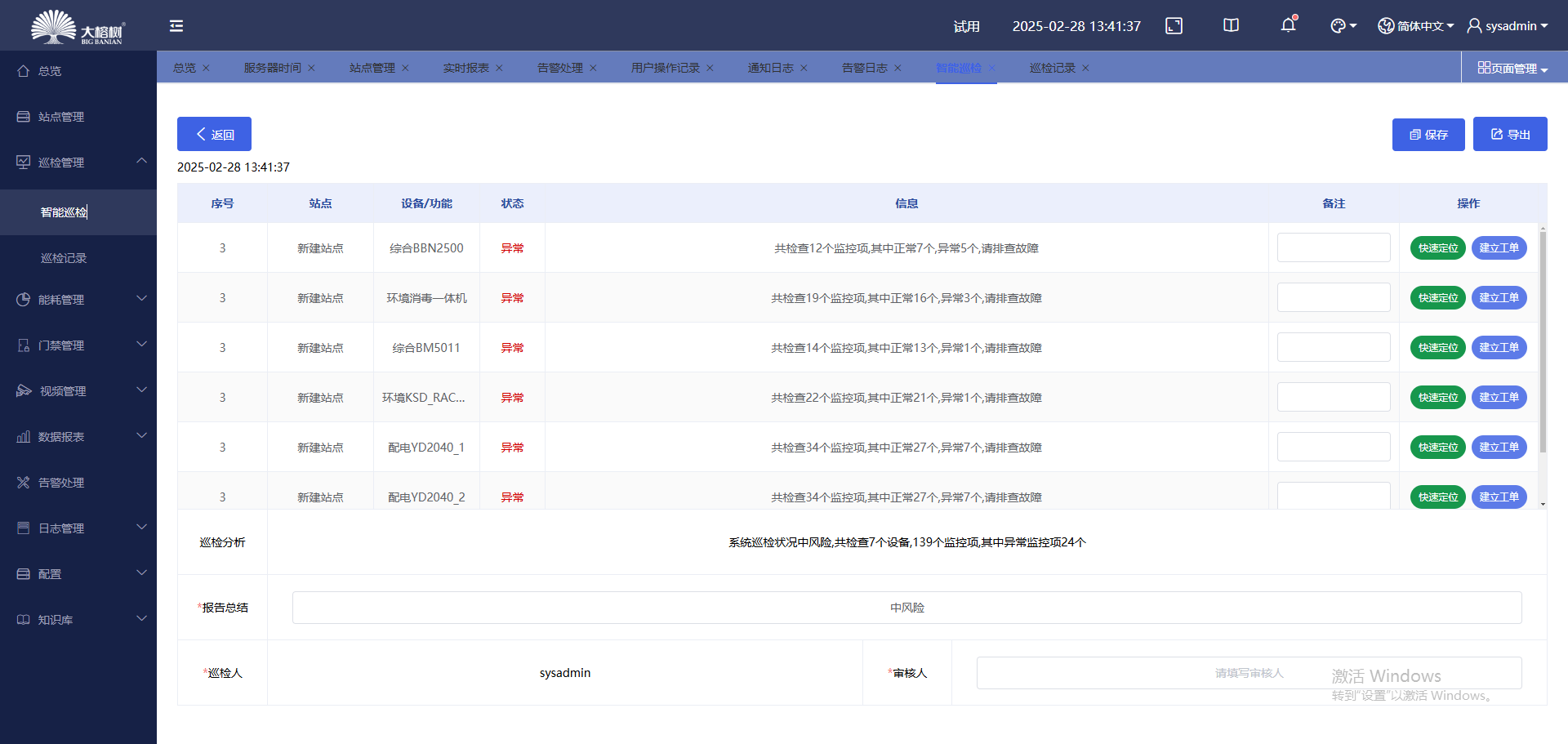The height and width of the screenshot is (744, 1568).
Task: Open 告警处理 in sidebar
Action: point(78,483)
